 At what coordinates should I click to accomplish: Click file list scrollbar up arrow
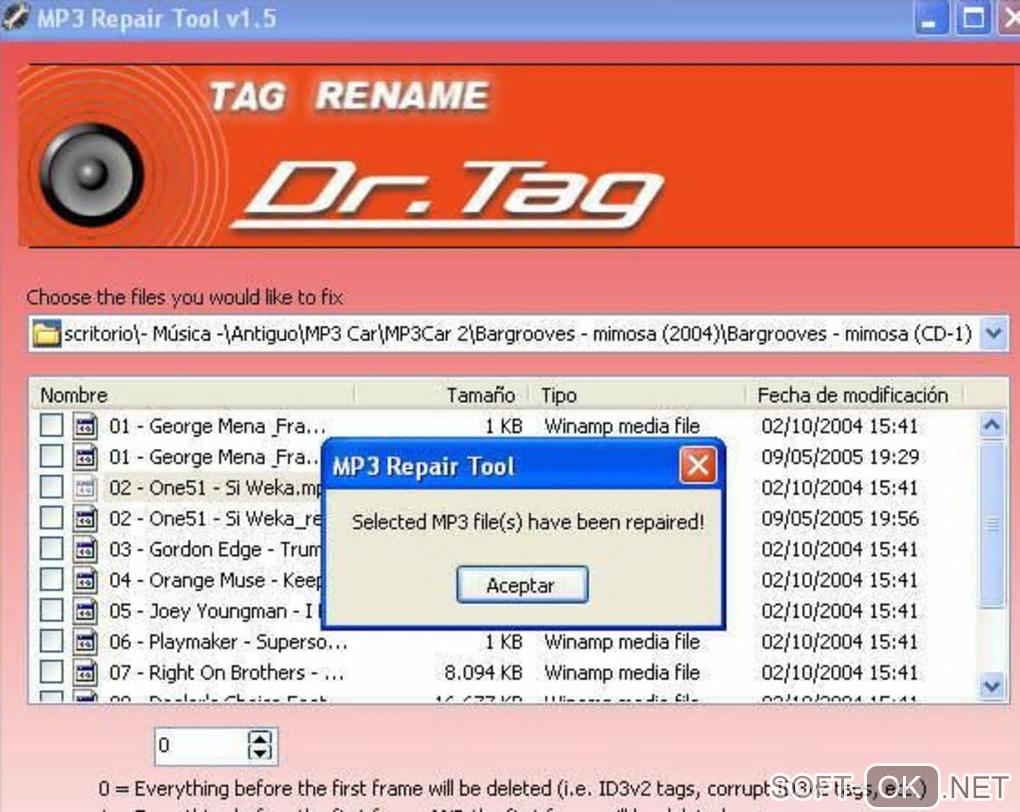pyautogui.click(x=992, y=426)
